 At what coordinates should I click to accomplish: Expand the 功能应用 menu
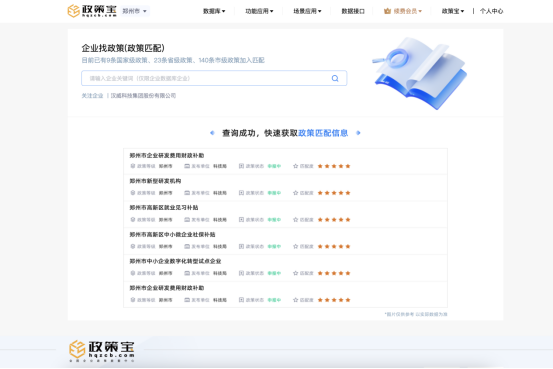[259, 11]
